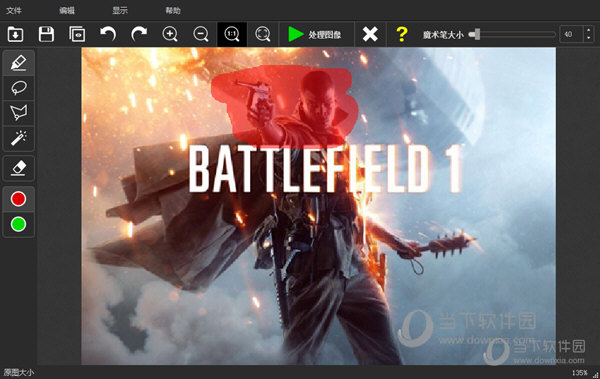This screenshot has height=379, width=600.
Task: Click the 处理图像 process button
Action: [x=315, y=34]
